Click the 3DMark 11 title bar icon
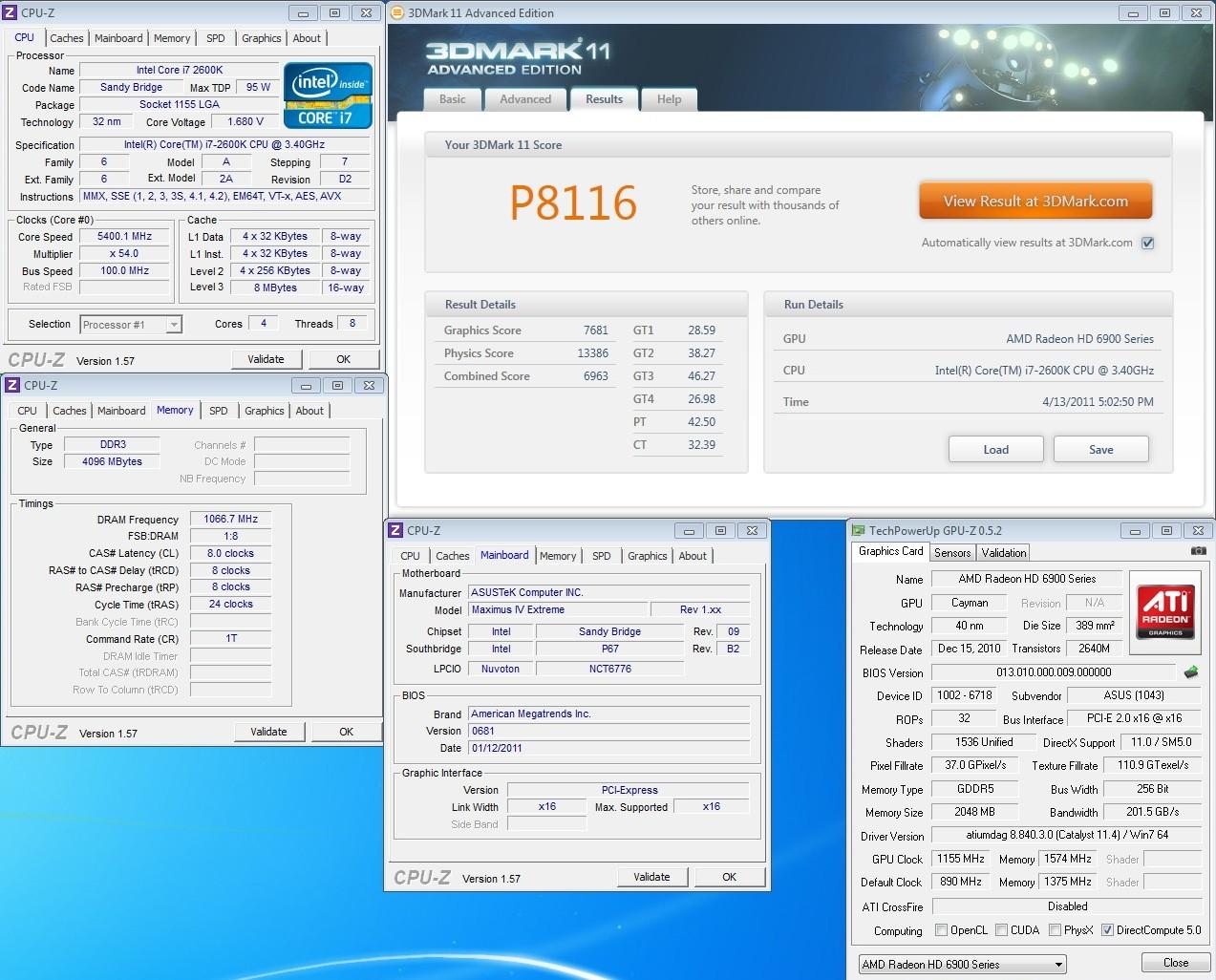This screenshot has width=1216, height=980. click(397, 12)
